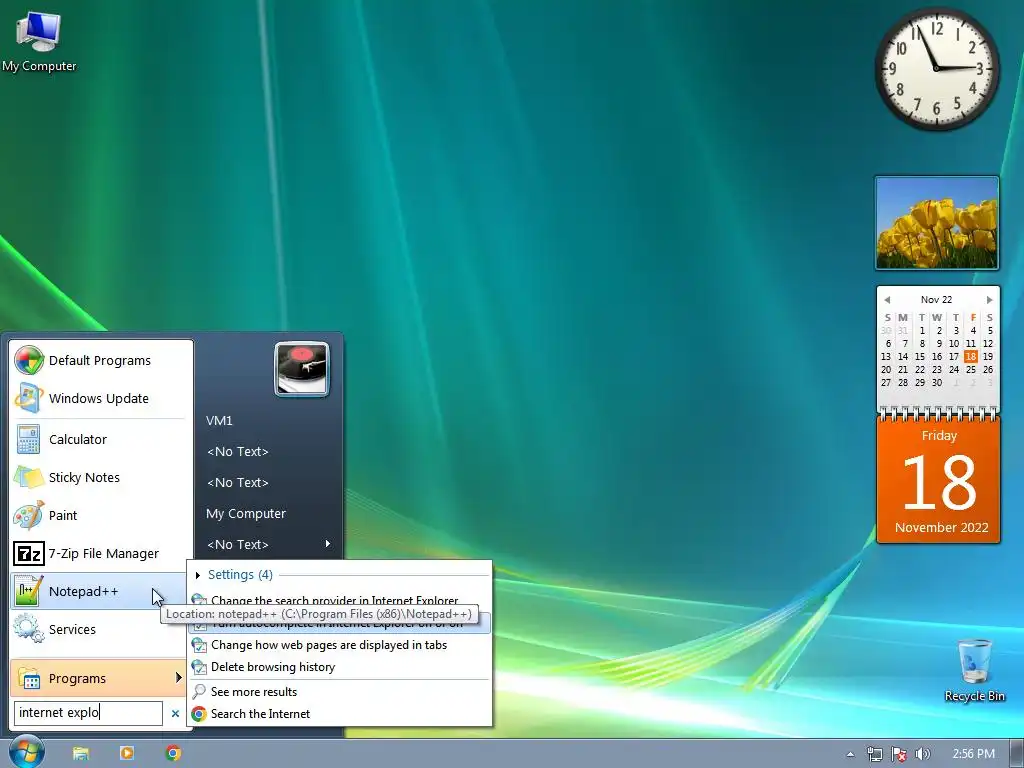
Task: Open VM1 user folder link
Action: point(219,421)
